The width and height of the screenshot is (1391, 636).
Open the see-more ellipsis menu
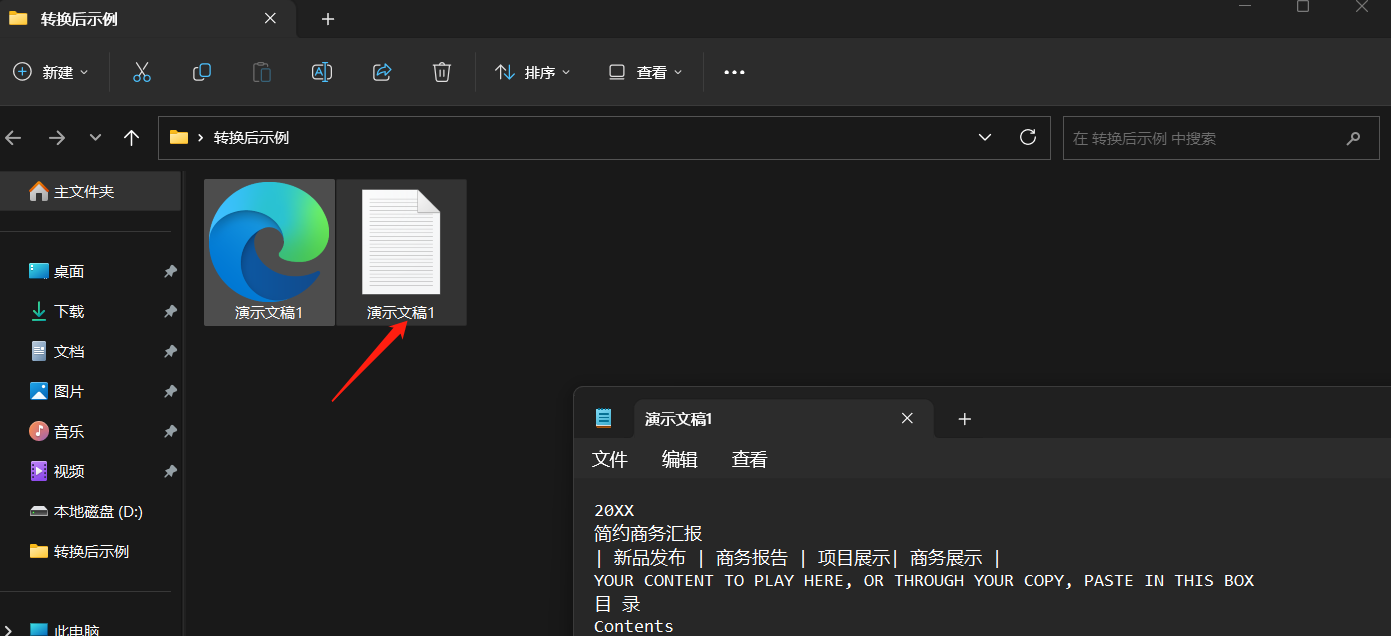[x=734, y=71]
